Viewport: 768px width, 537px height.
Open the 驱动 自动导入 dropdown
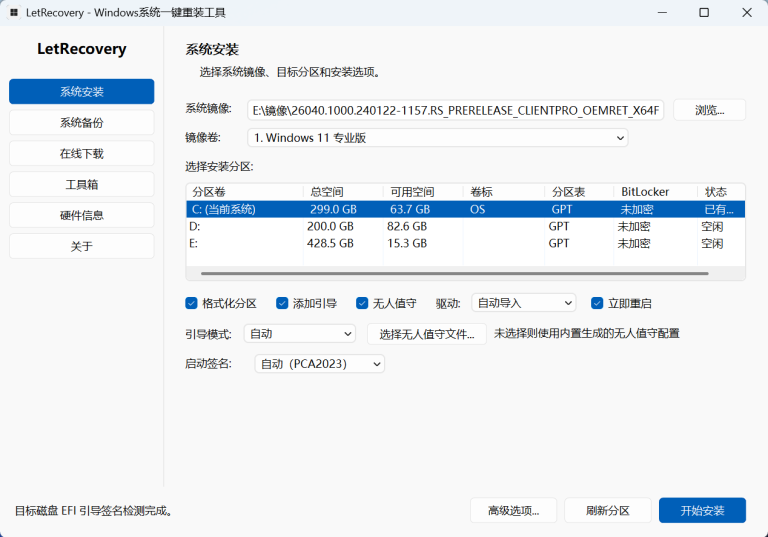coord(524,303)
